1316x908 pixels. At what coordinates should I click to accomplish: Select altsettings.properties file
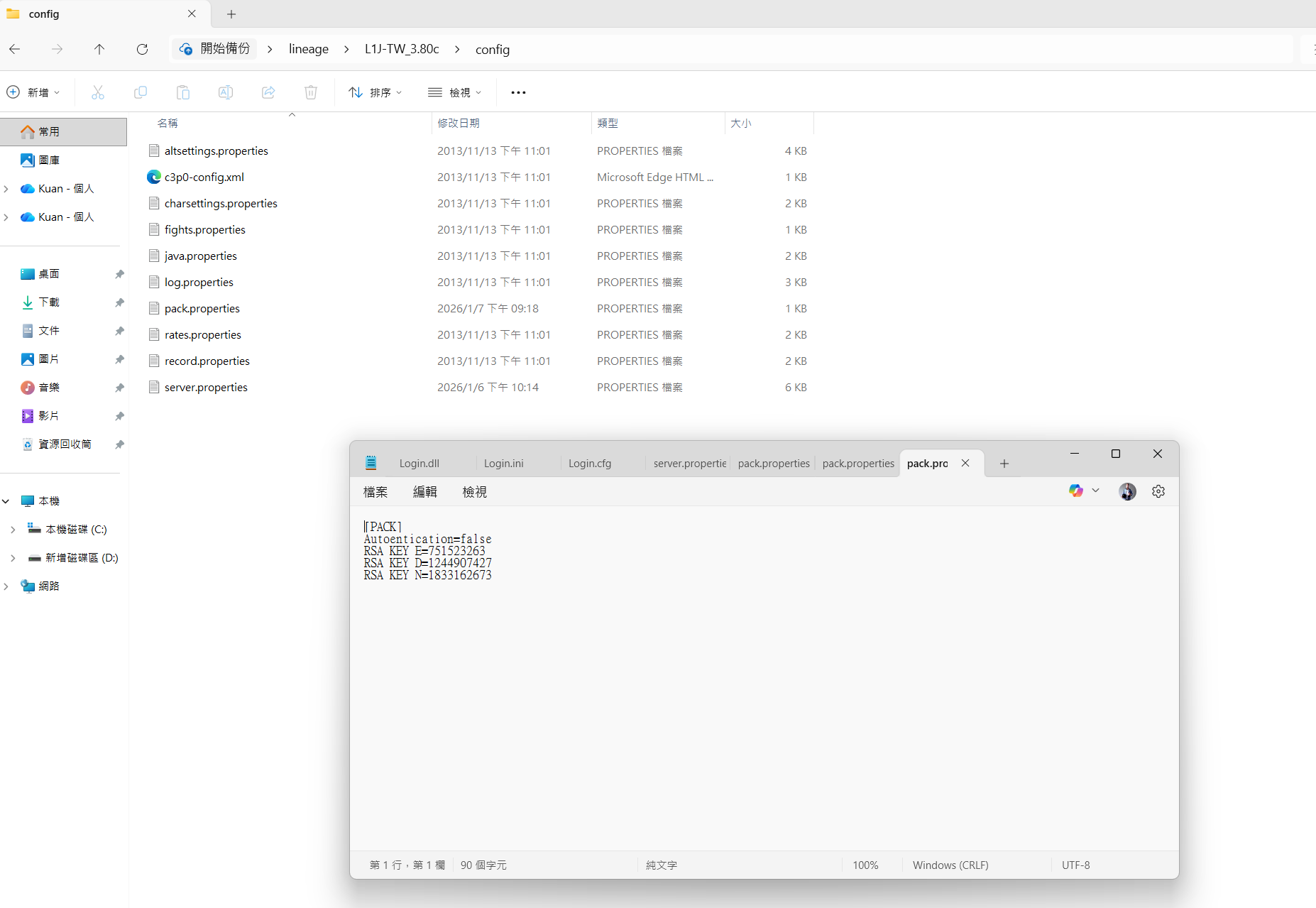click(216, 151)
